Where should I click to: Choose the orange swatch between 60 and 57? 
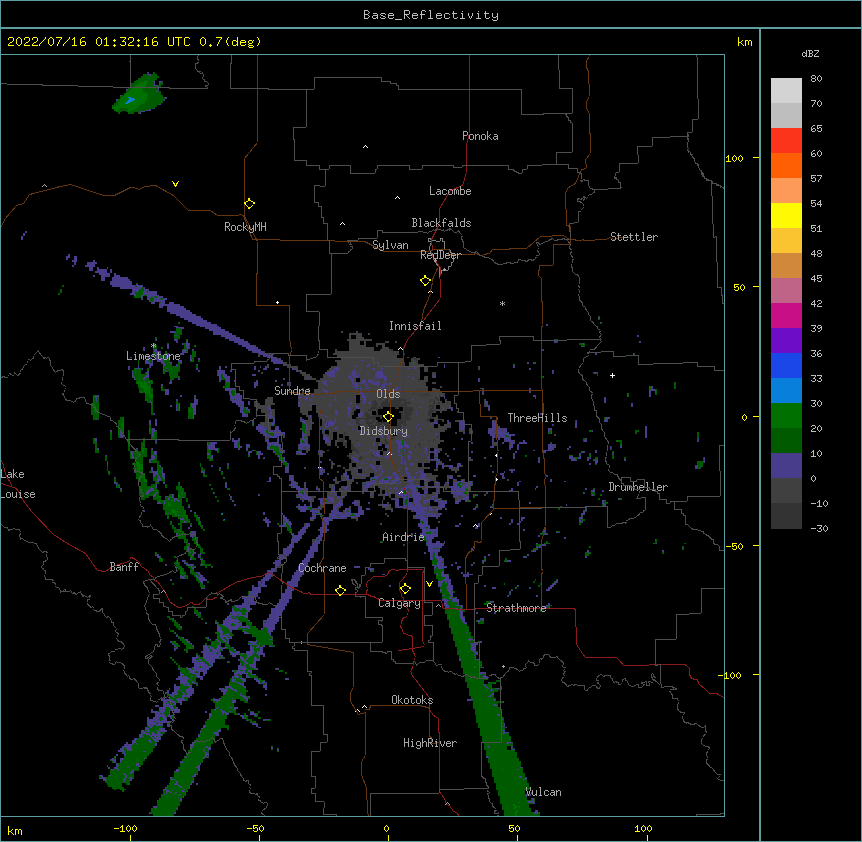click(786, 165)
